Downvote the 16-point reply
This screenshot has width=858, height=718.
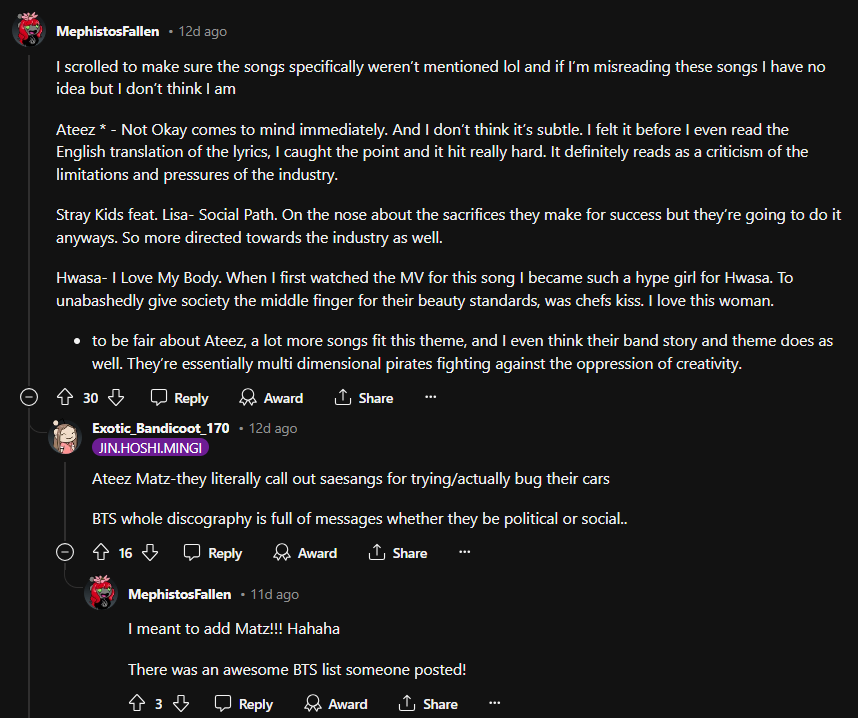coord(150,553)
